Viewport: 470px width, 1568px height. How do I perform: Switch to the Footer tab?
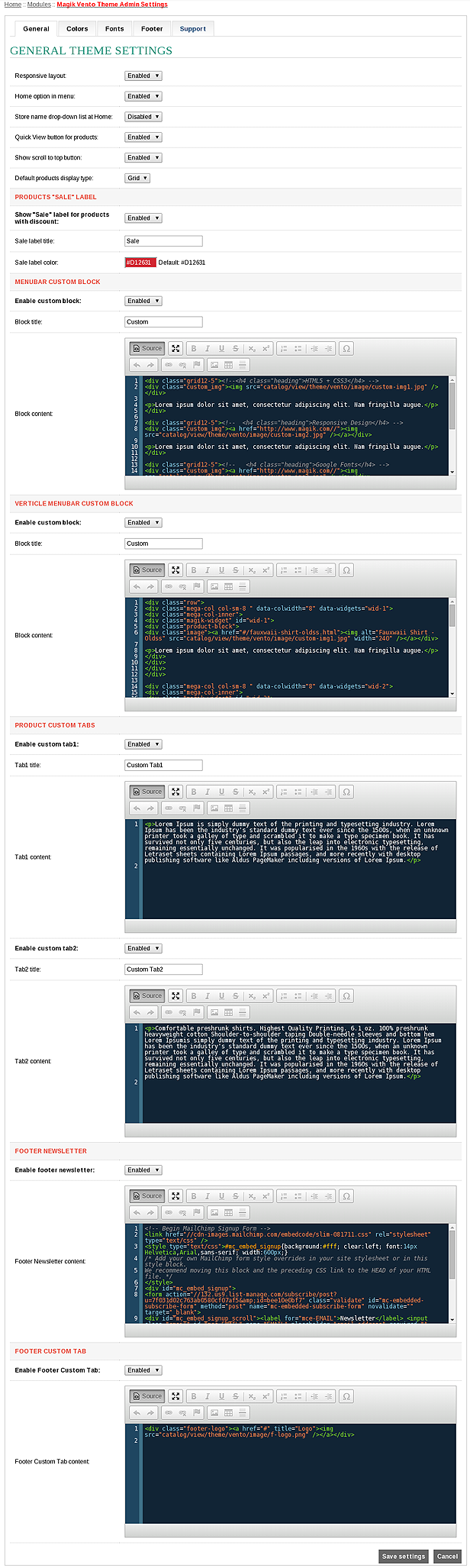[x=152, y=29]
